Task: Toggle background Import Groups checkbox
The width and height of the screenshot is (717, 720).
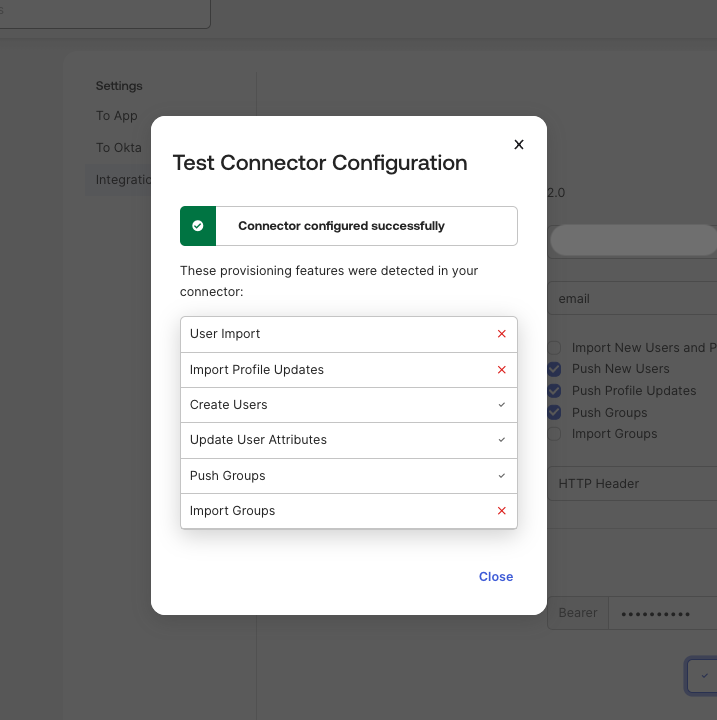Action: click(x=554, y=434)
